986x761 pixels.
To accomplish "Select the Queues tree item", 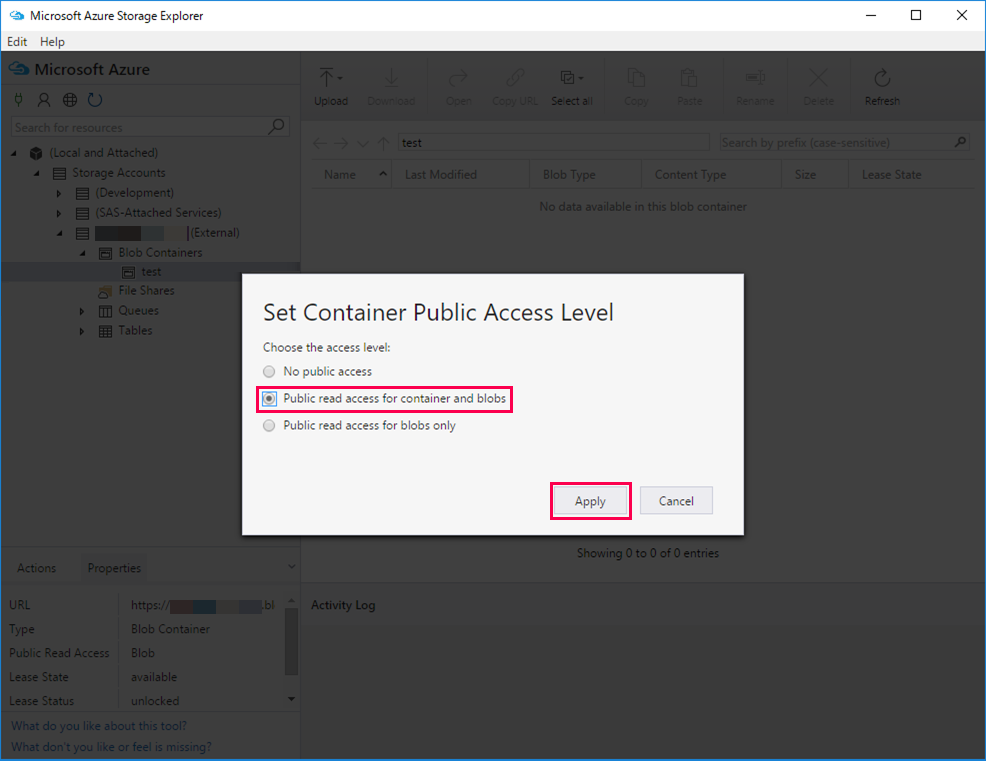I will click(x=138, y=311).
